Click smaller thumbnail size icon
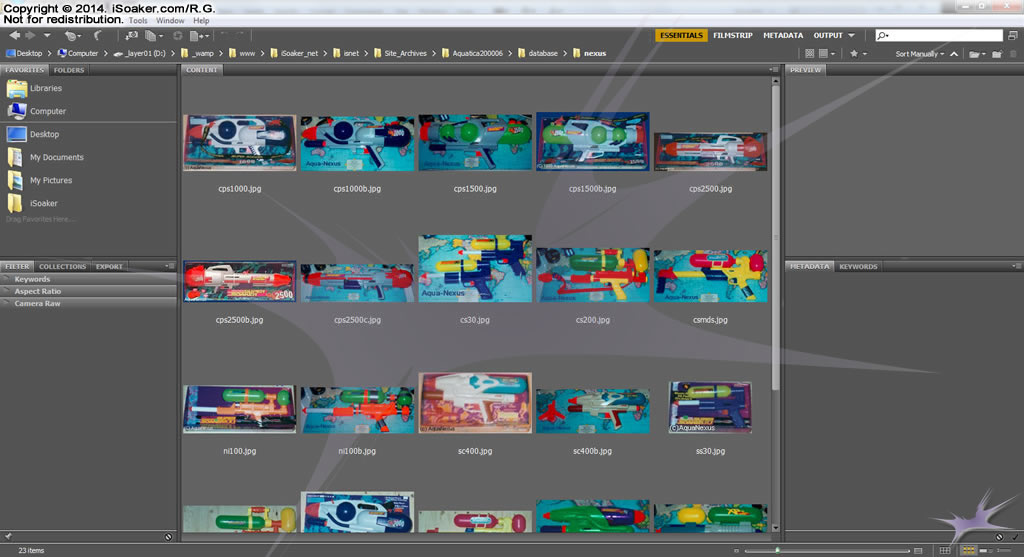 736,550
